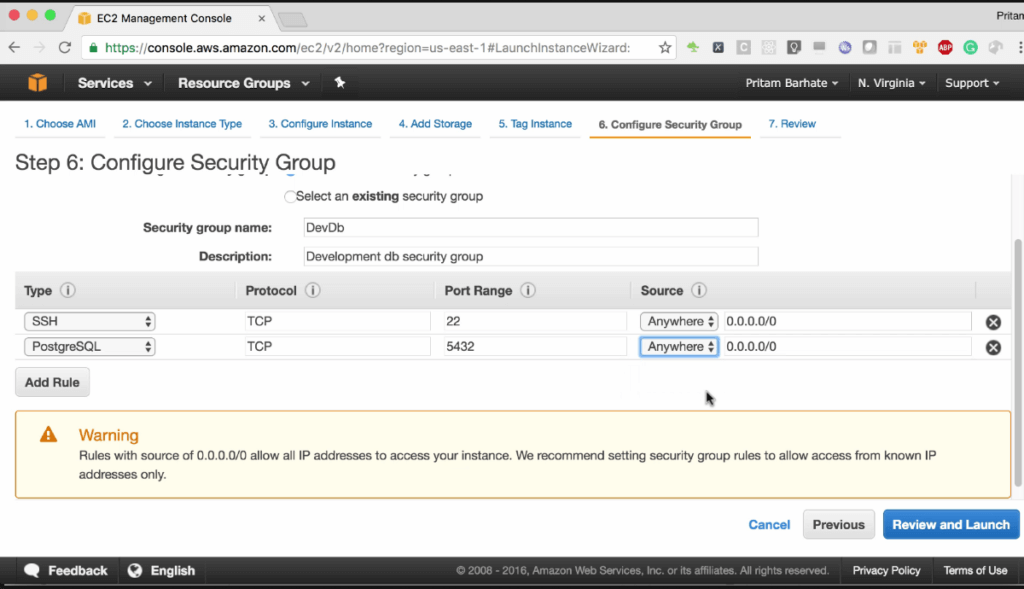The height and width of the screenshot is (589, 1024).
Task: Click the Feedback icon in the footer
Action: click(x=31, y=570)
